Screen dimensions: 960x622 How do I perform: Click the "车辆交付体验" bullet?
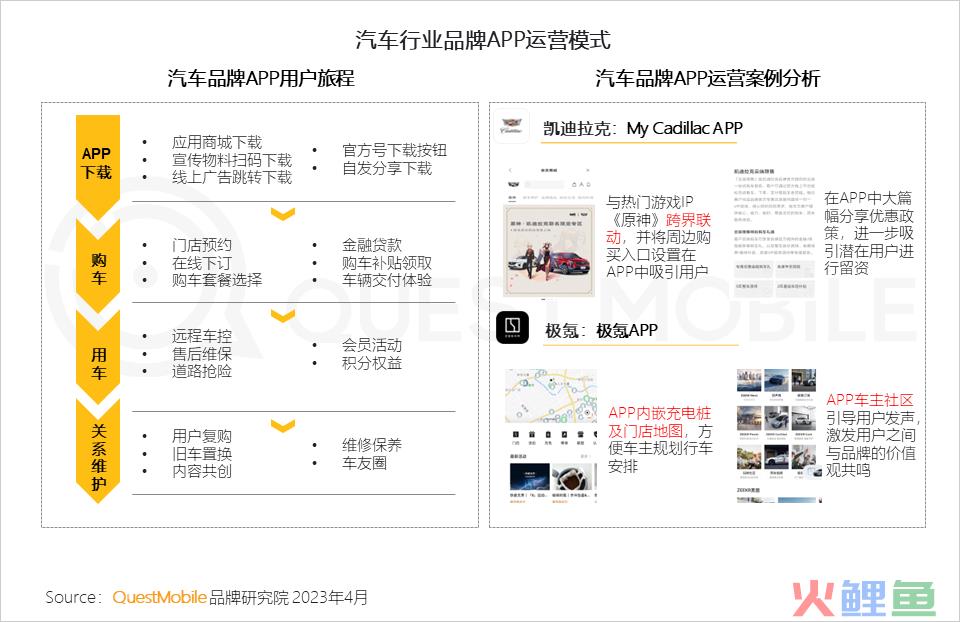(387, 280)
